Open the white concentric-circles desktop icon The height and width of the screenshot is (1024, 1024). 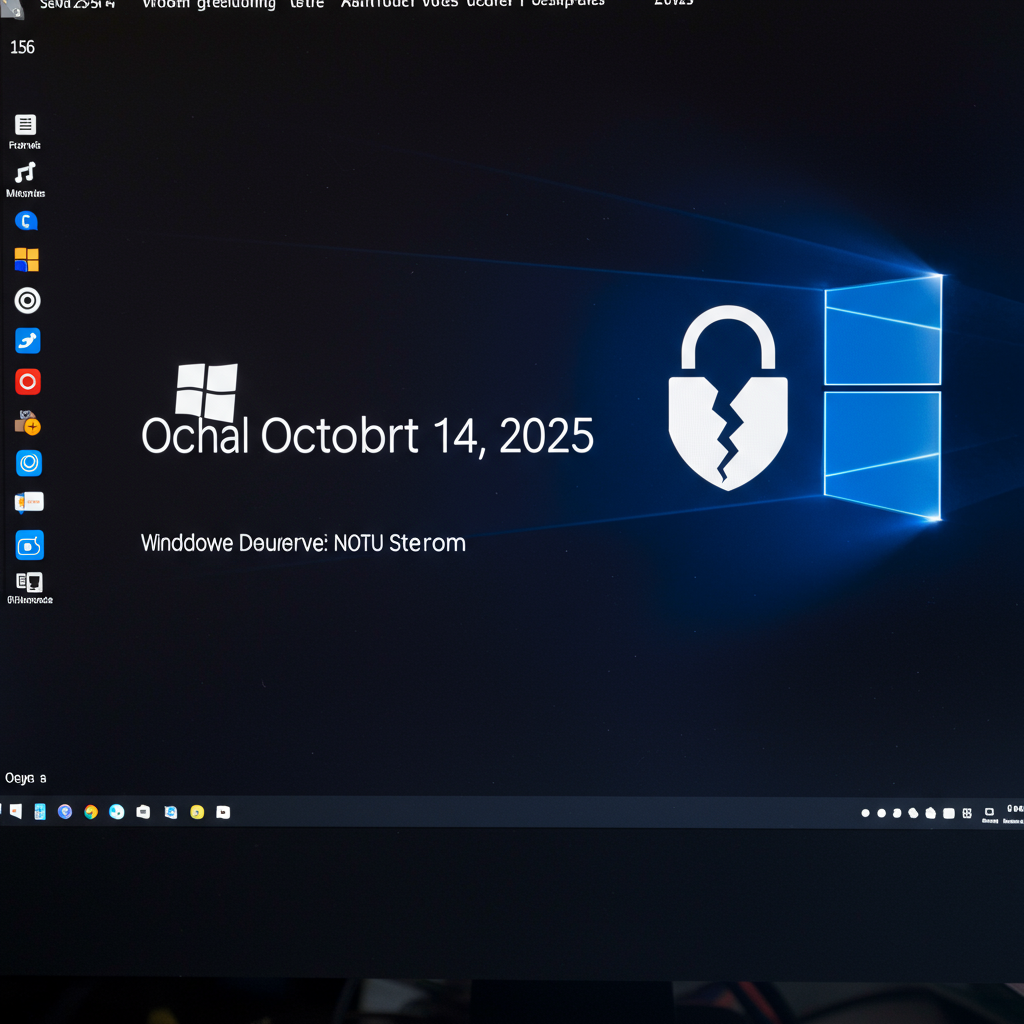27,300
